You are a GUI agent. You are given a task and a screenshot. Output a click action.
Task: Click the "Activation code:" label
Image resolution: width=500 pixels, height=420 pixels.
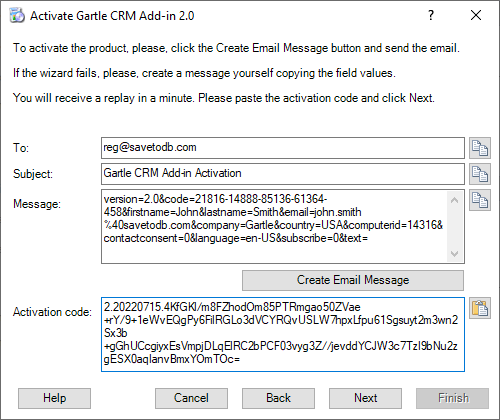[x=52, y=312]
